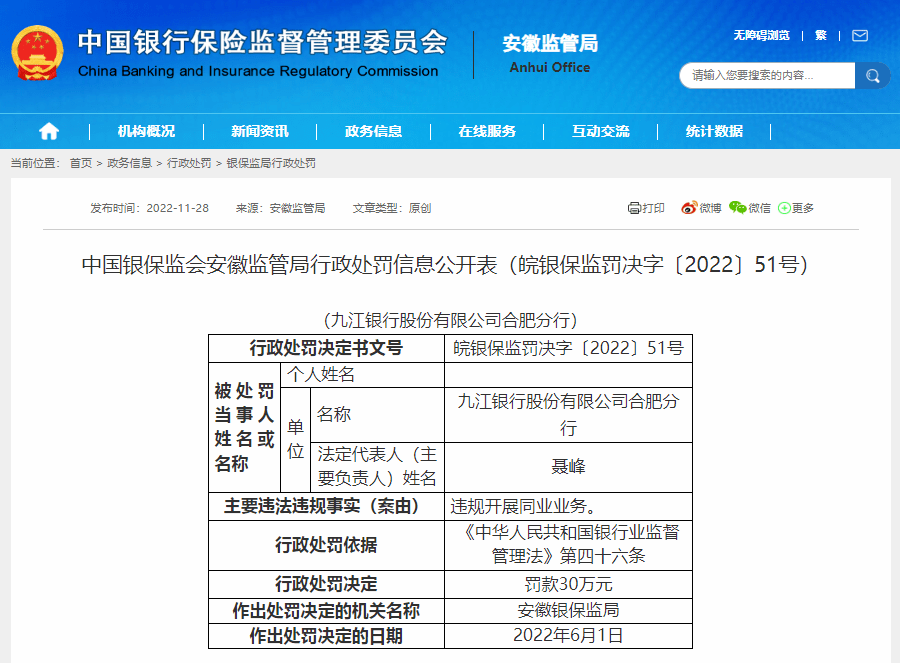Open the 互动交流 menu
Viewport: 900px width, 663px height.
point(601,131)
